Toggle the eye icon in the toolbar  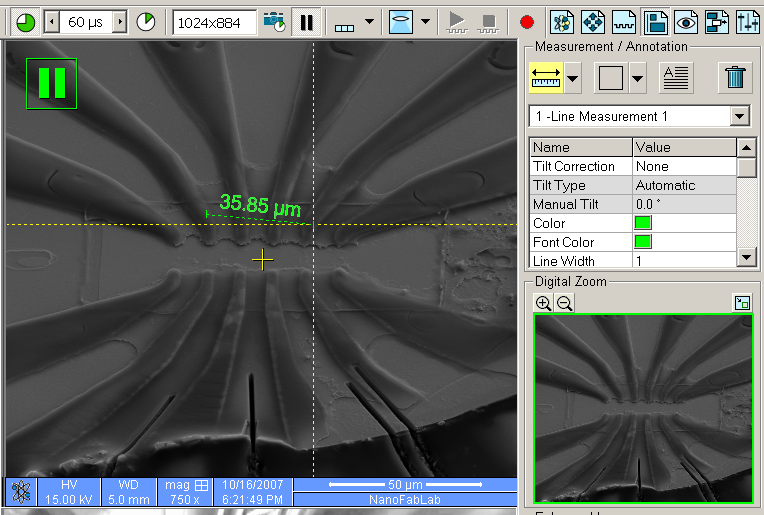686,21
